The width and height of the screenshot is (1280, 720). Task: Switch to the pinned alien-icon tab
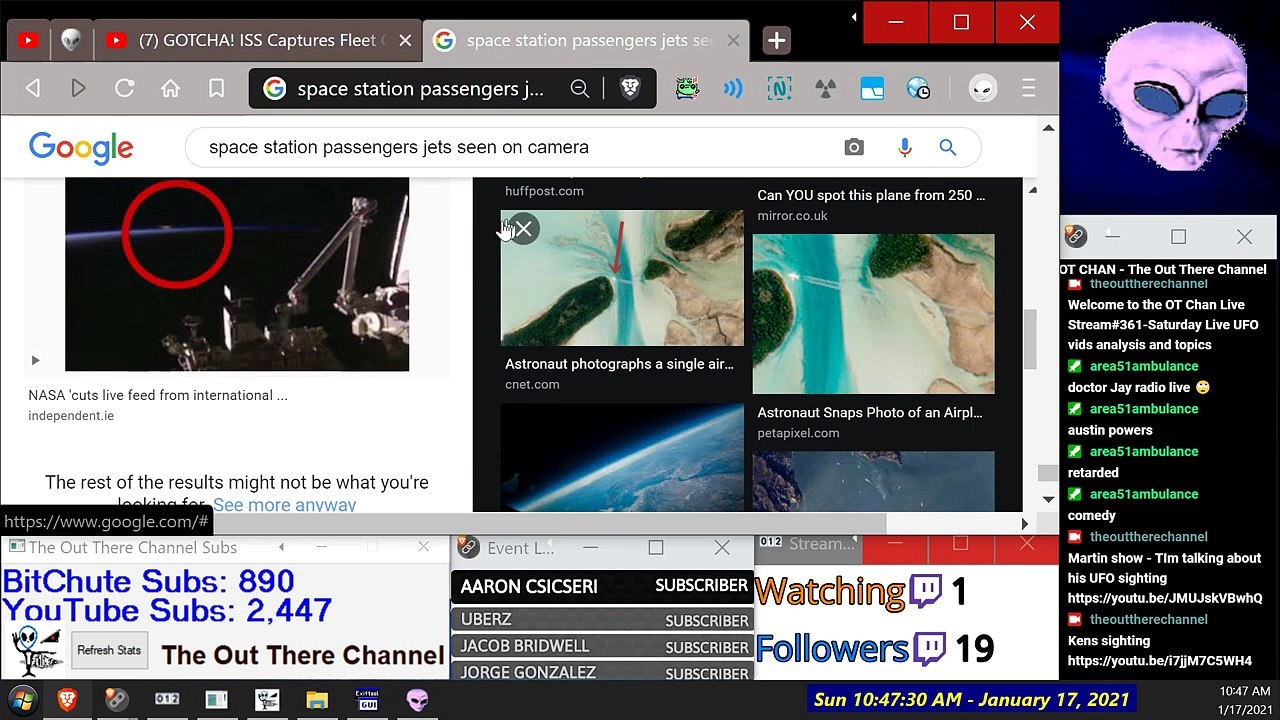pyautogui.click(x=71, y=41)
